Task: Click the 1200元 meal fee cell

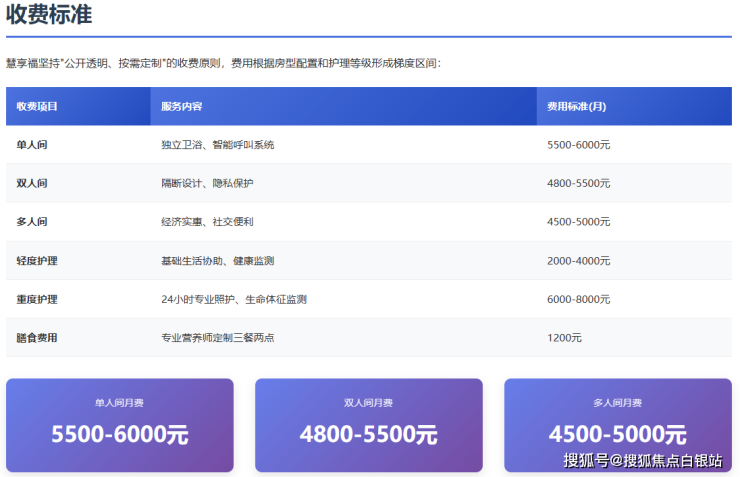Action: 564,338
